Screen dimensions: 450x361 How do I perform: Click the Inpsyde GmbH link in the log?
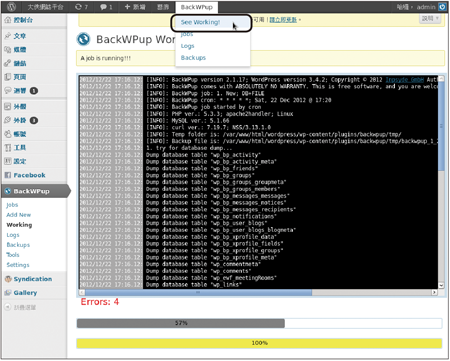pyautogui.click(x=405, y=80)
